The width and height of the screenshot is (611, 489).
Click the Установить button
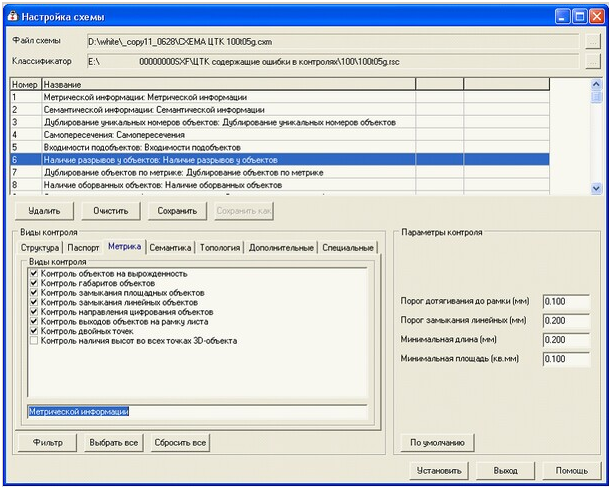click(x=438, y=470)
